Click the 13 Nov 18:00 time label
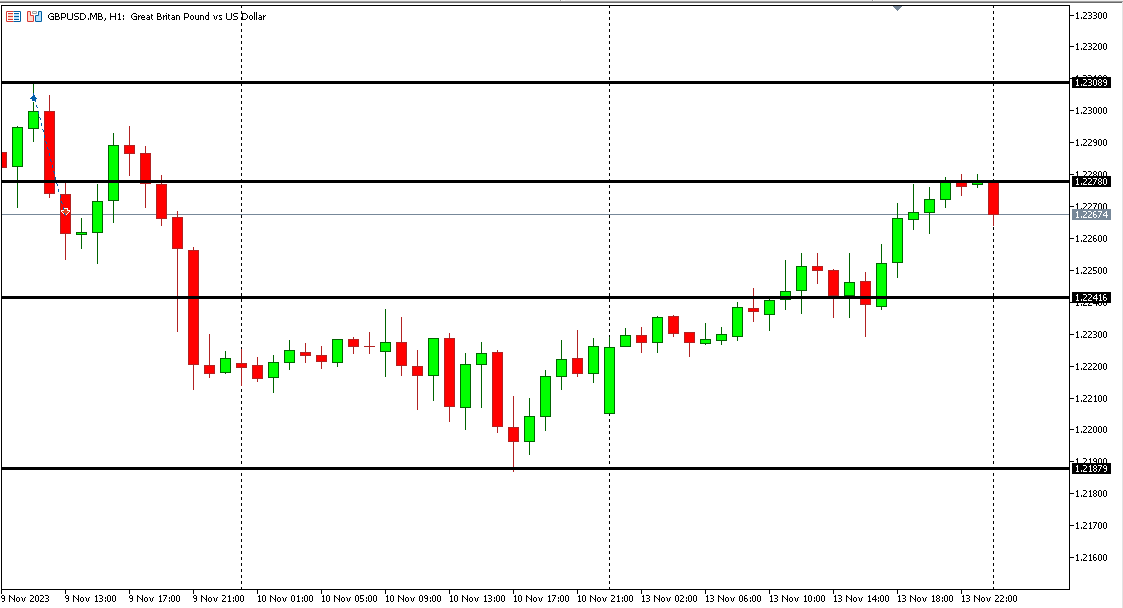The image size is (1123, 608). click(x=925, y=599)
